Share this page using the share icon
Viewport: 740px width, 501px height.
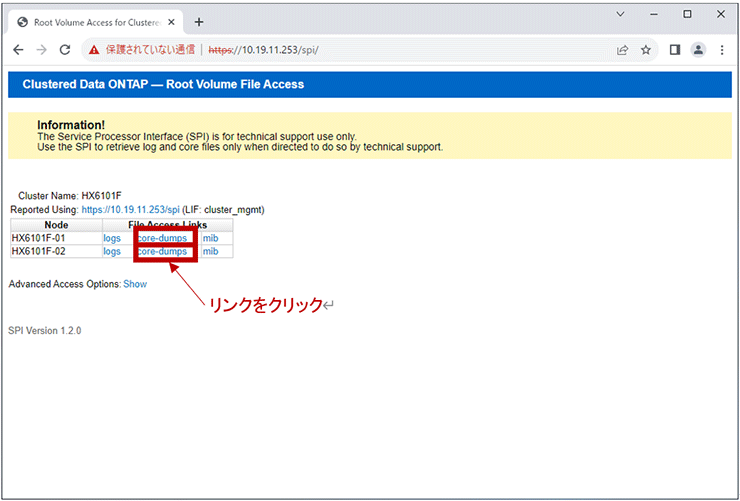pyautogui.click(x=622, y=50)
